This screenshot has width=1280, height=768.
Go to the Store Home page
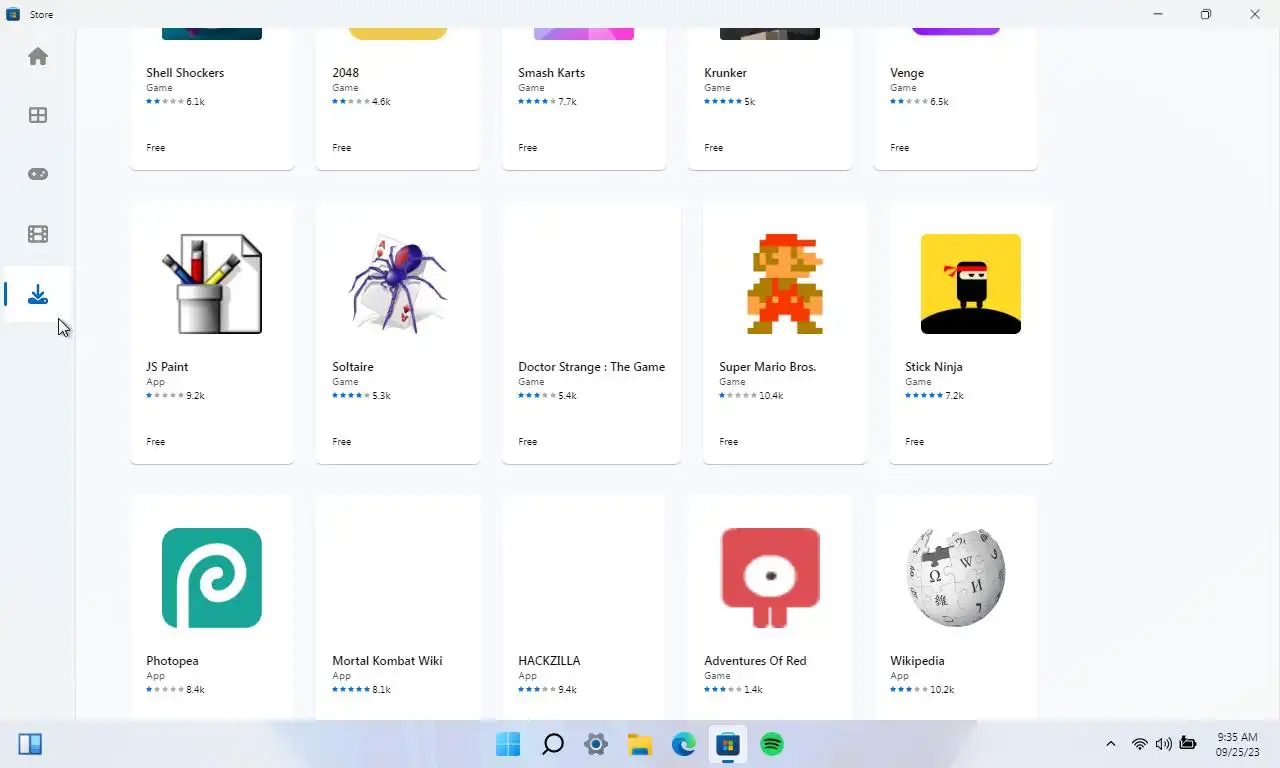[38, 56]
